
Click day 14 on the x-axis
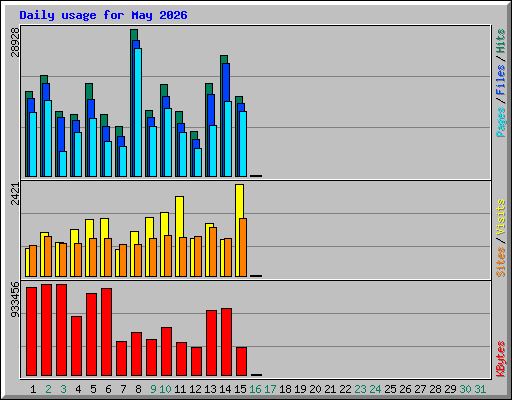225,389
